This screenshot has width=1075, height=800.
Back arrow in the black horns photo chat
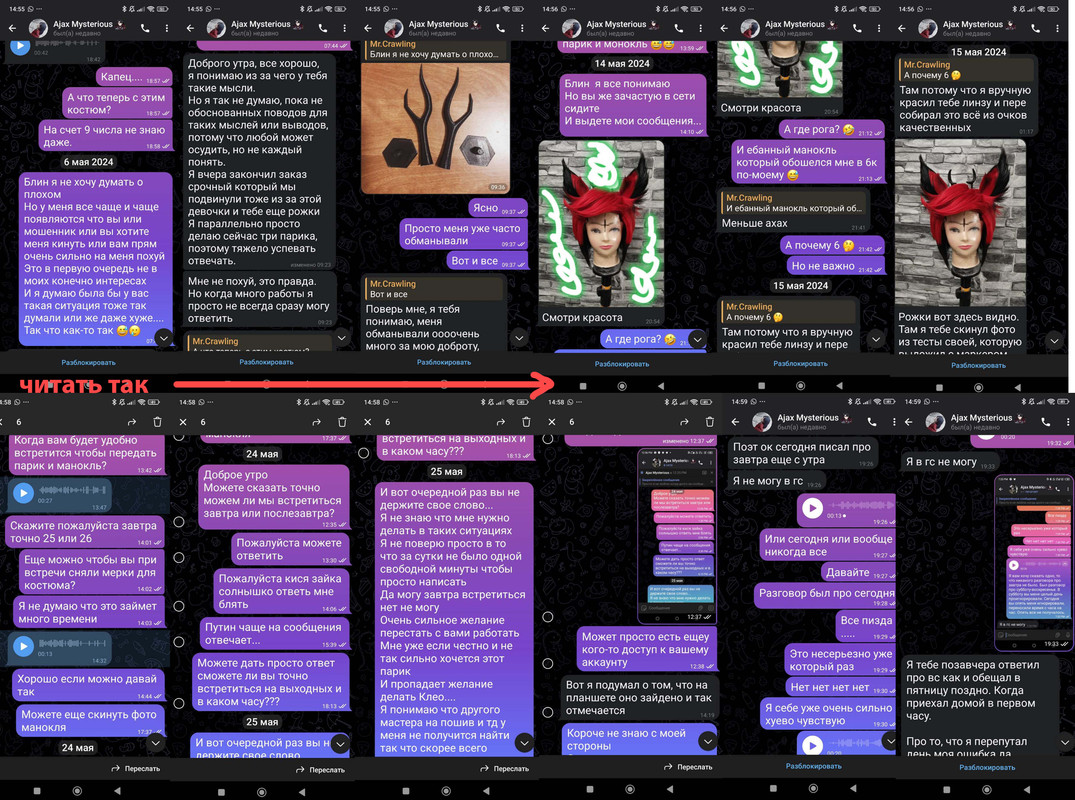pyautogui.click(x=367, y=28)
